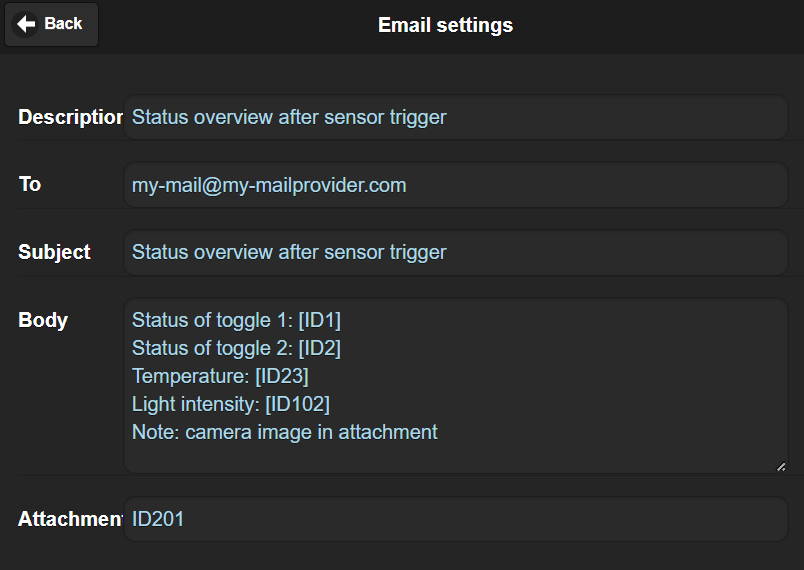
Task: Click the Description field label
Action: click(x=70, y=117)
